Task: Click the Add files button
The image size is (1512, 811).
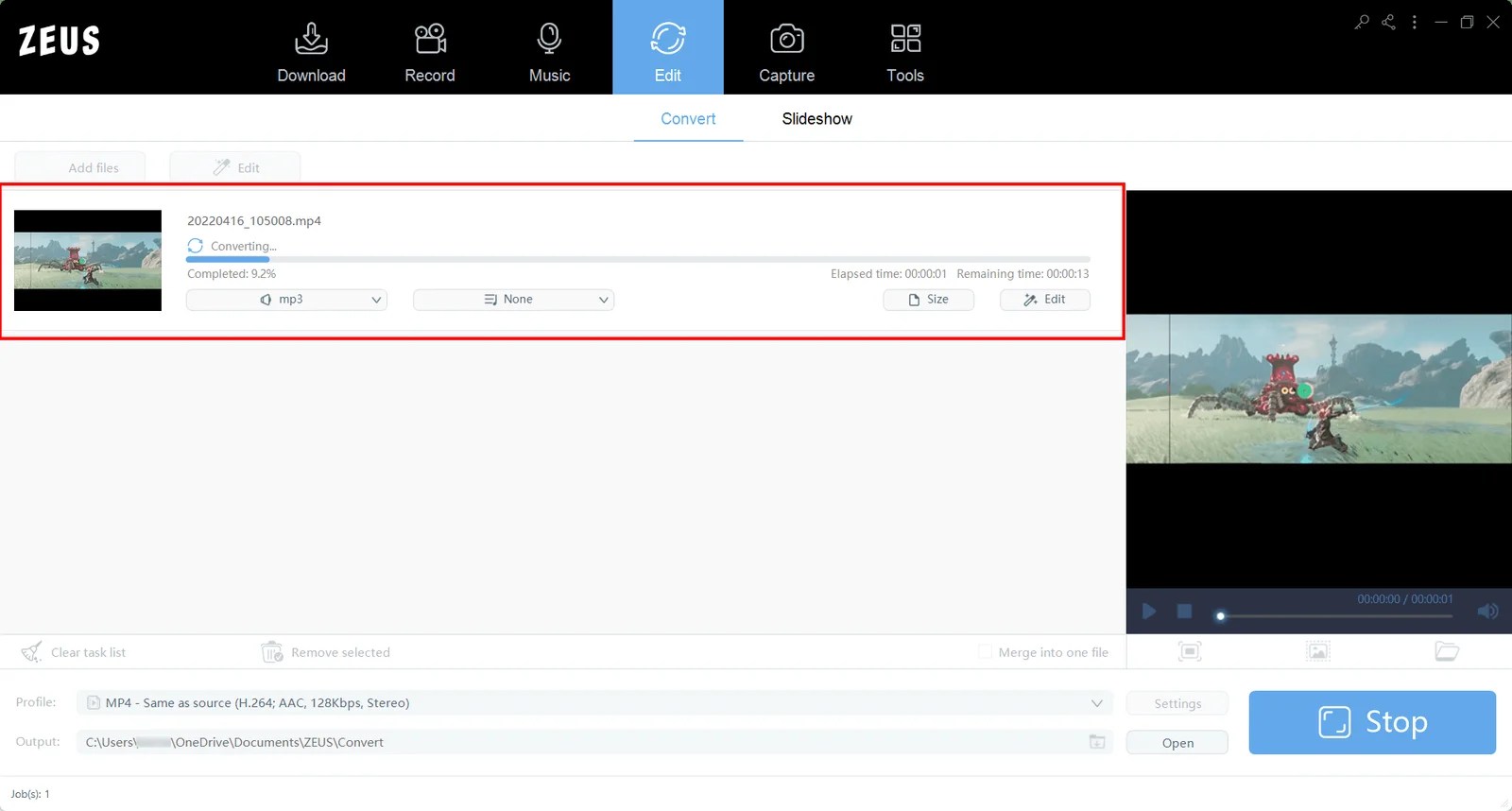Action: pyautogui.click(x=80, y=167)
